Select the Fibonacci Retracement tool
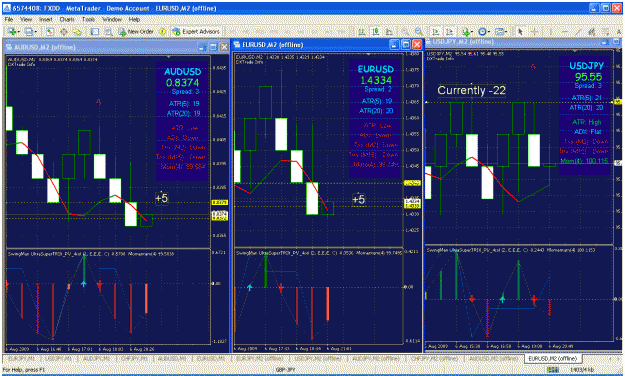 coord(605,31)
